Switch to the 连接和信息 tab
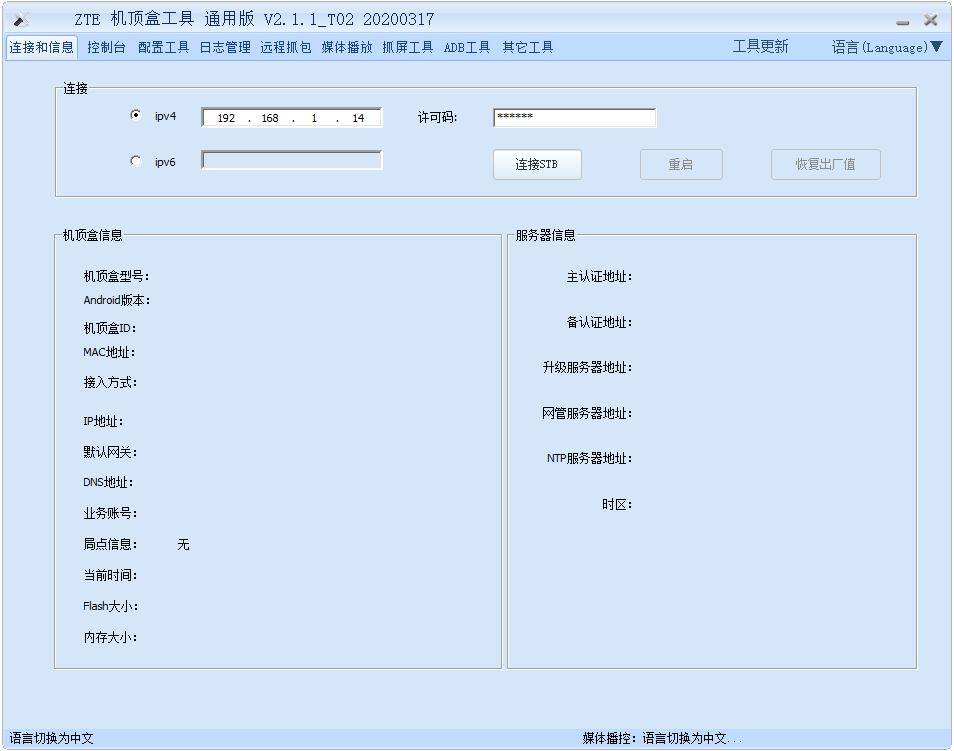954x751 pixels. [x=41, y=47]
